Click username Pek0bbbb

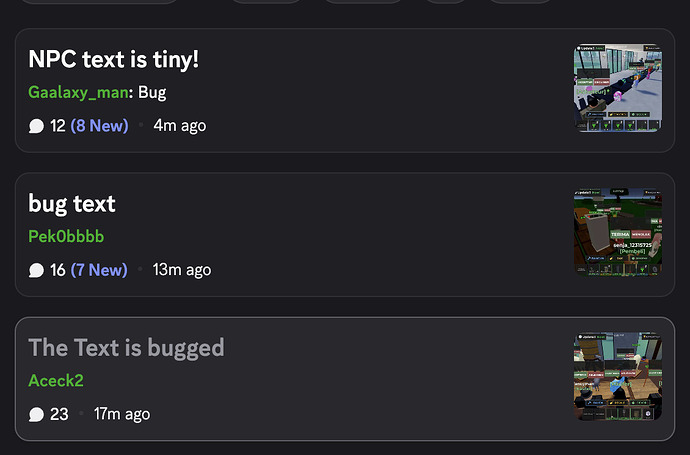pyautogui.click(x=66, y=236)
